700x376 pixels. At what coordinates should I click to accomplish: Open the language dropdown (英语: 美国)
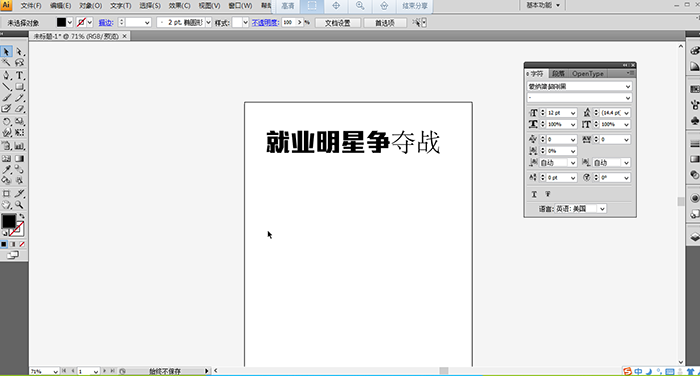[x=602, y=209]
